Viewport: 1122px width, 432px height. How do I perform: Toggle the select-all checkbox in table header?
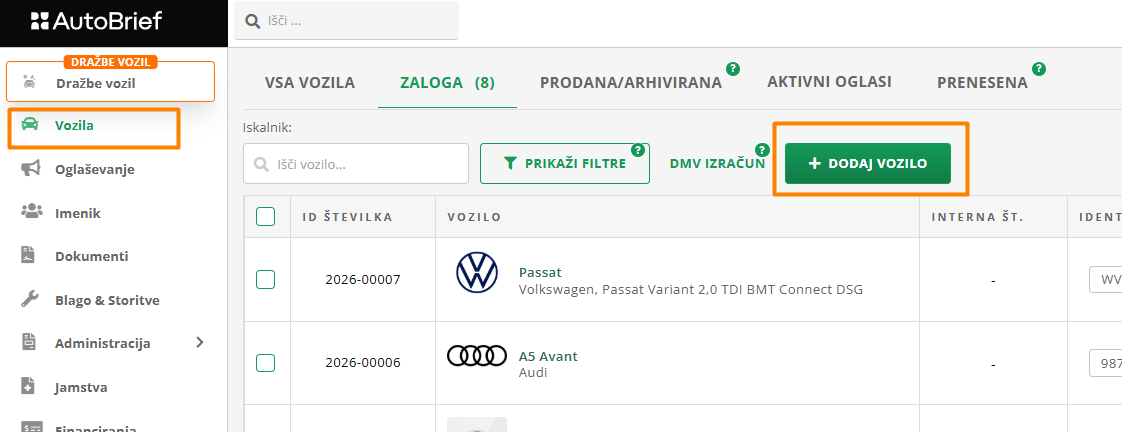point(266,216)
